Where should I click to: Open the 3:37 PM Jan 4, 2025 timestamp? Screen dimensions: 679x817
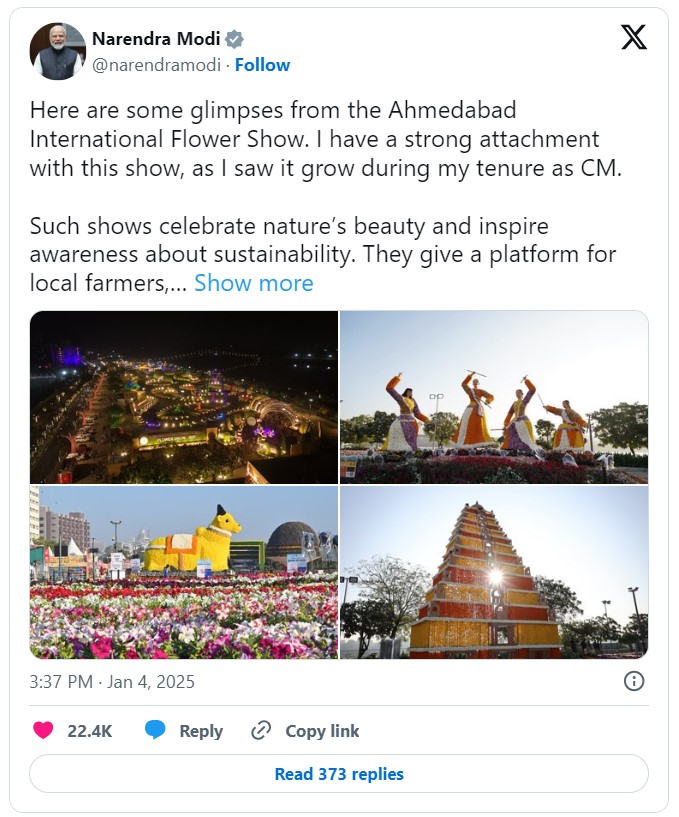click(112, 682)
